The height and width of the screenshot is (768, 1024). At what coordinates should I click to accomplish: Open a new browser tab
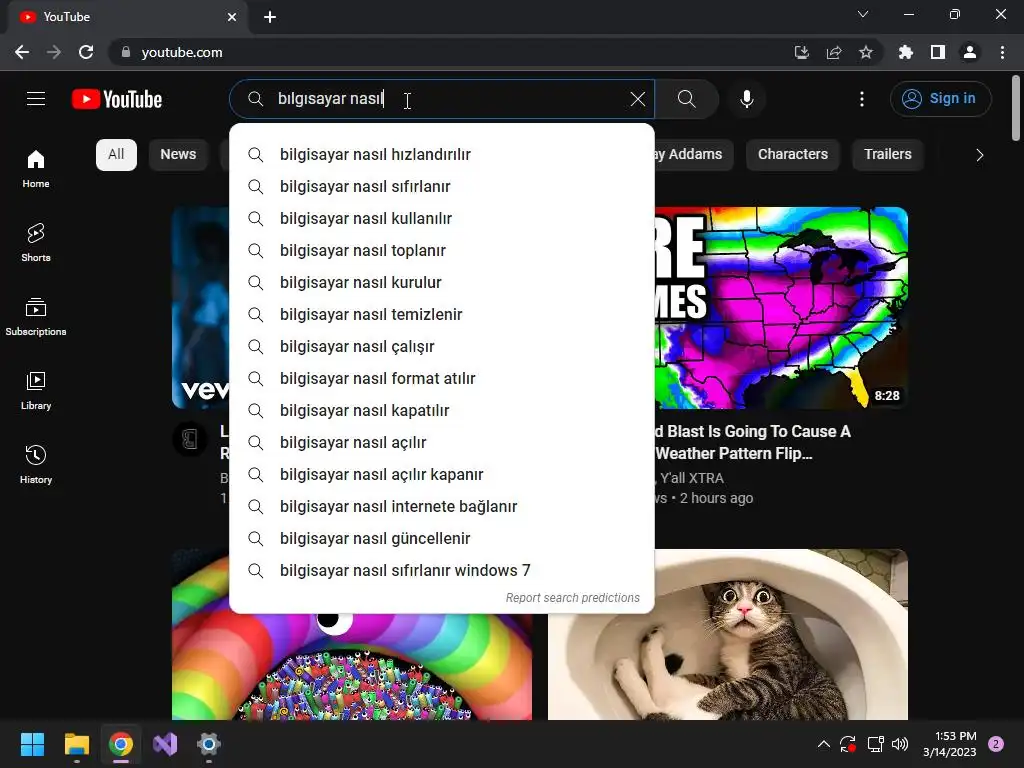270,17
